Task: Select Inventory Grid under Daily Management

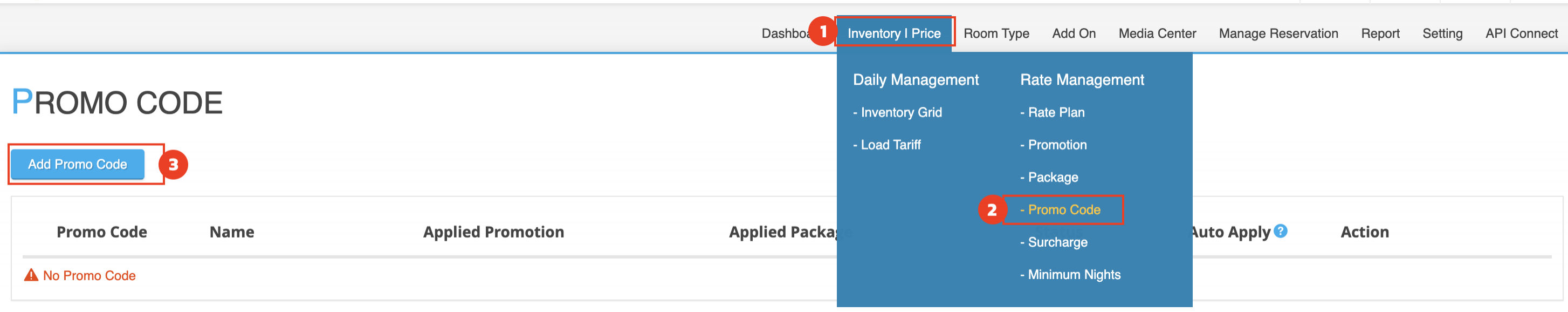Action: pyautogui.click(x=900, y=112)
